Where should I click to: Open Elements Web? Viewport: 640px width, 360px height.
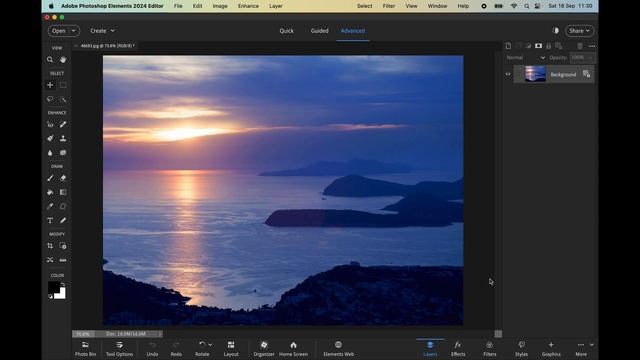(338, 349)
